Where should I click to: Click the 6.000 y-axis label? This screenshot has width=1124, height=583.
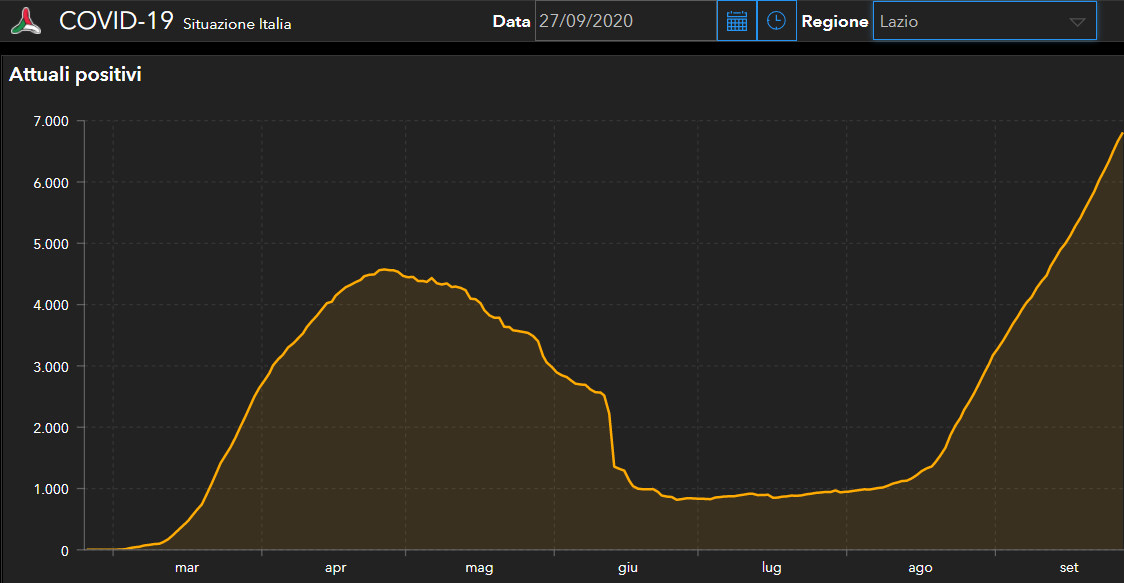click(x=51, y=183)
